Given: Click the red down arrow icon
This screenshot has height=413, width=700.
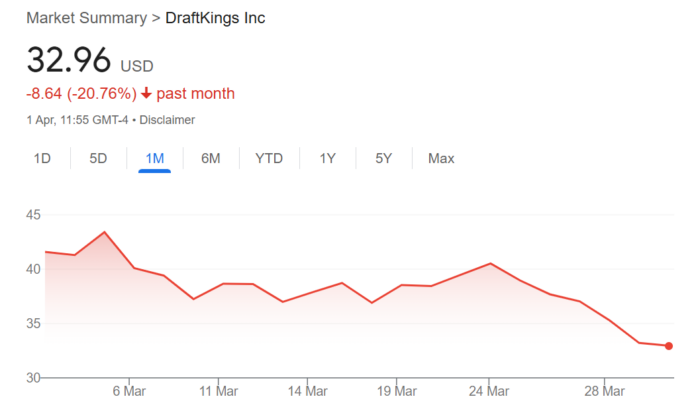Looking at the screenshot, I should (146, 94).
